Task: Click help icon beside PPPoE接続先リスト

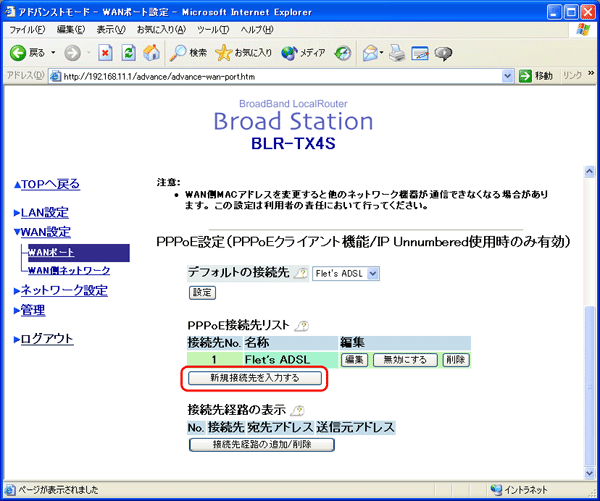Action: coord(302,326)
